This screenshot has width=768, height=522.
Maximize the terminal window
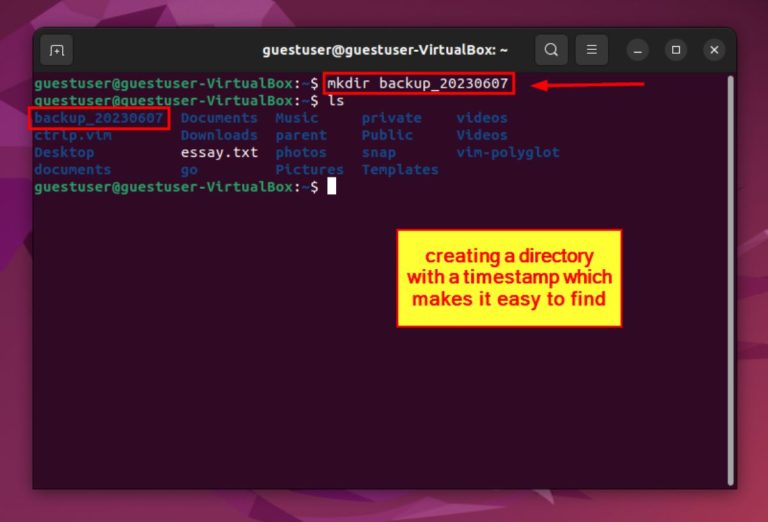(676, 49)
